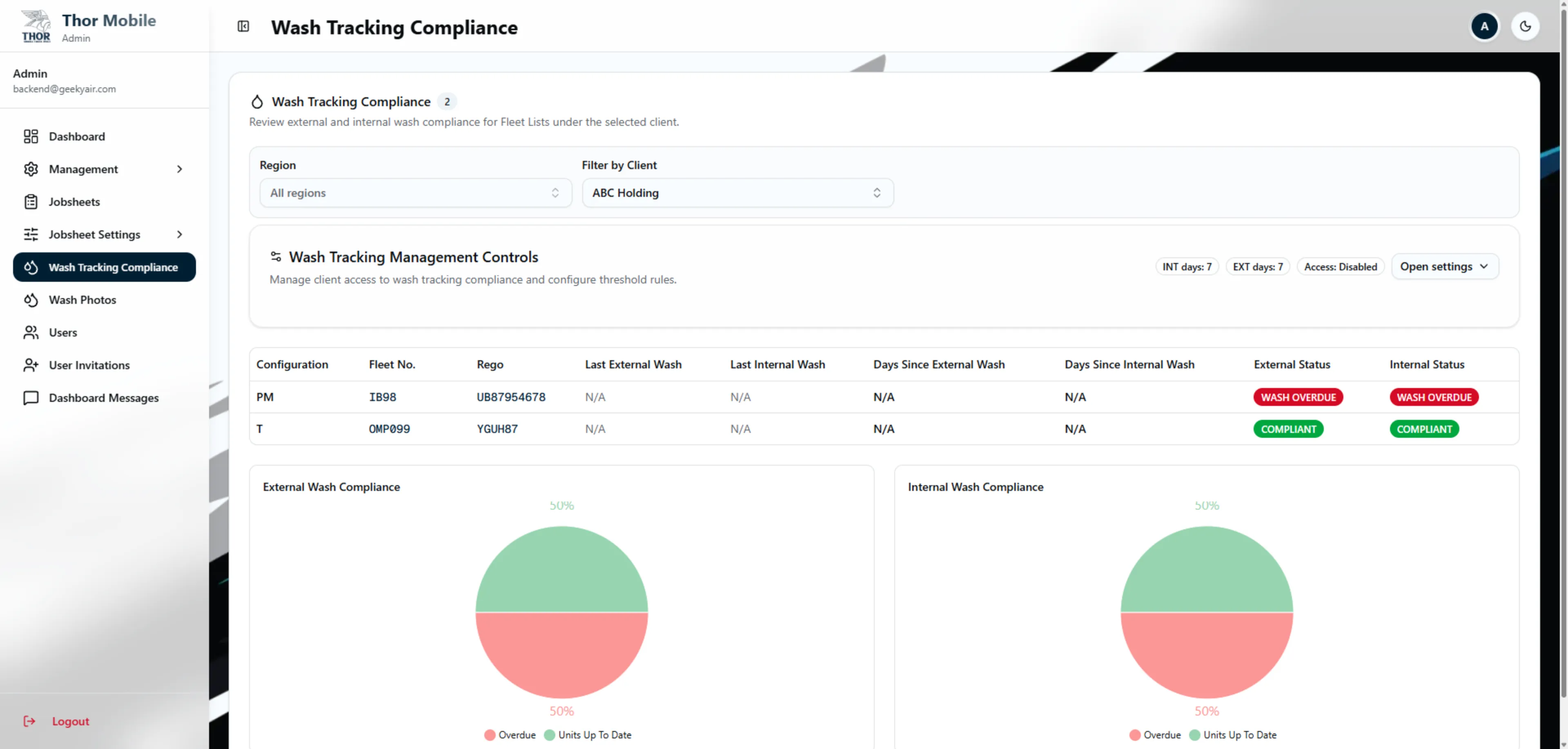Collapse the sidebar with the panel toggle icon

coord(243,26)
